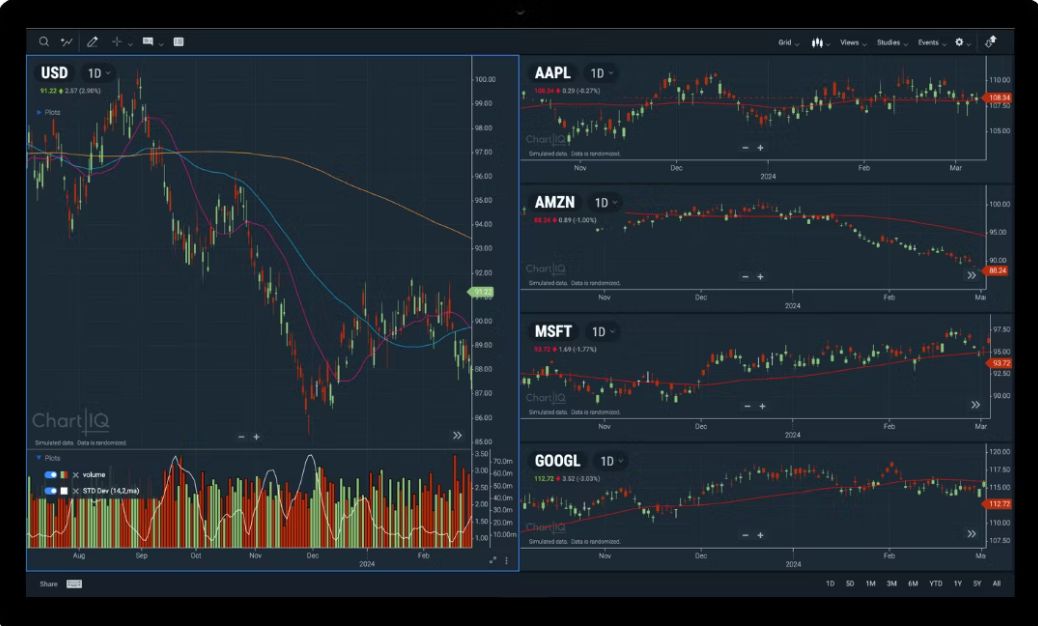Click the STD Dev (14,2,ma) label
The height and width of the screenshot is (626, 1038).
tap(111, 491)
